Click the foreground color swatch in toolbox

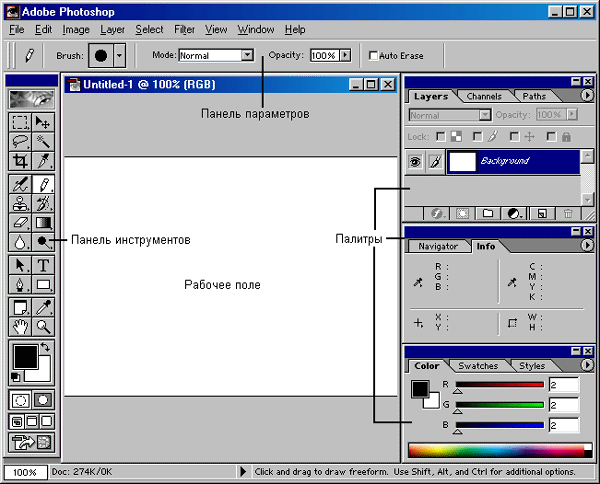click(x=26, y=357)
